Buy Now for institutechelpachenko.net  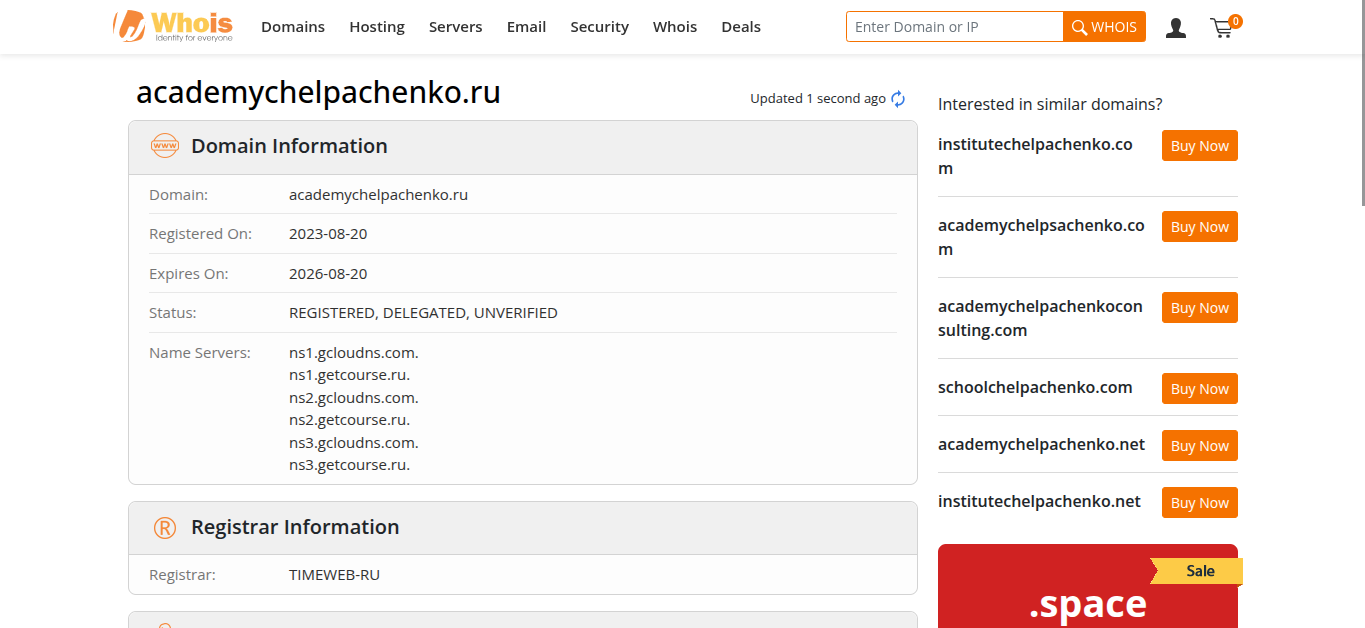tap(1199, 503)
